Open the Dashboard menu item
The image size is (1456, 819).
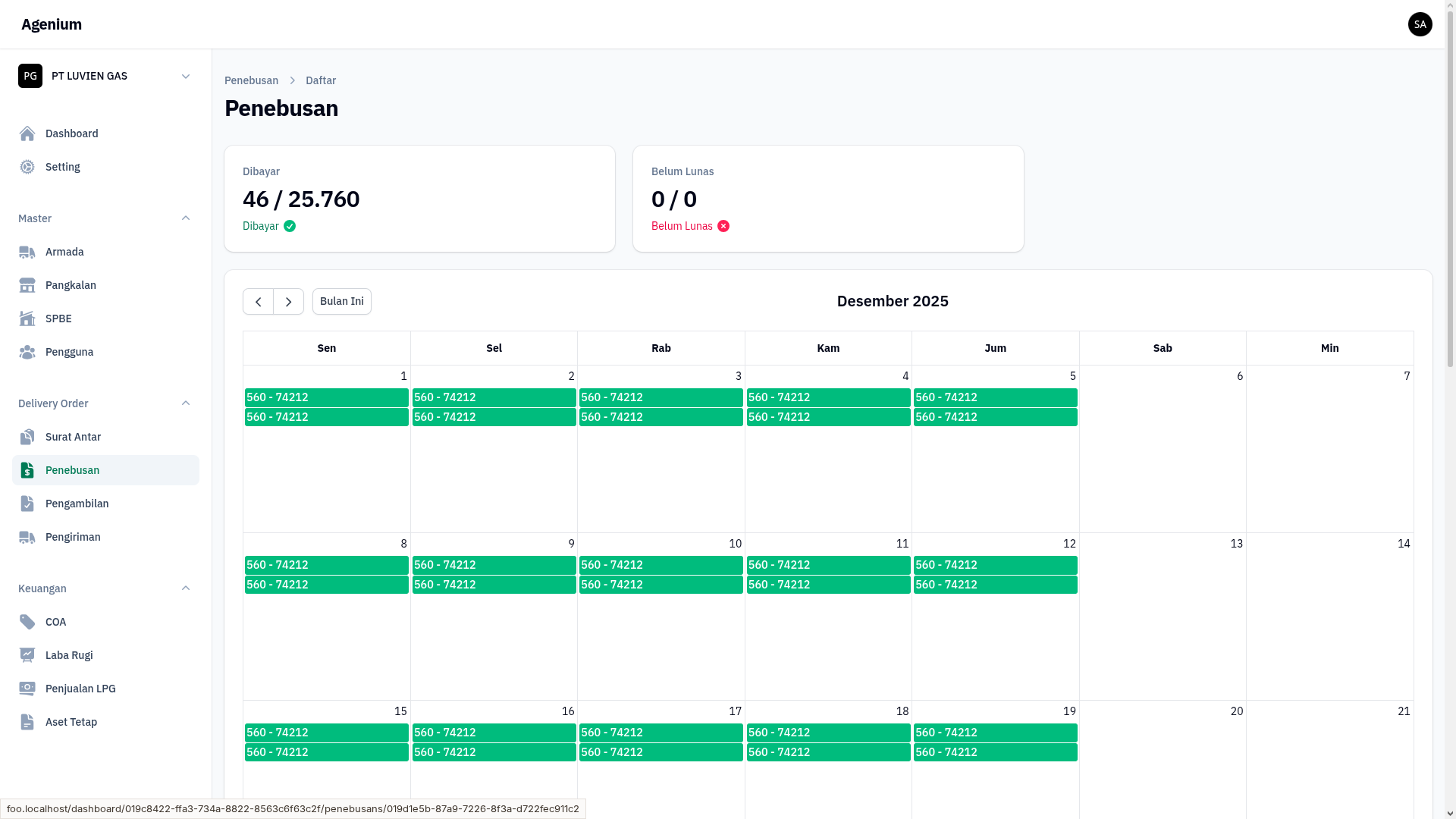pos(105,133)
